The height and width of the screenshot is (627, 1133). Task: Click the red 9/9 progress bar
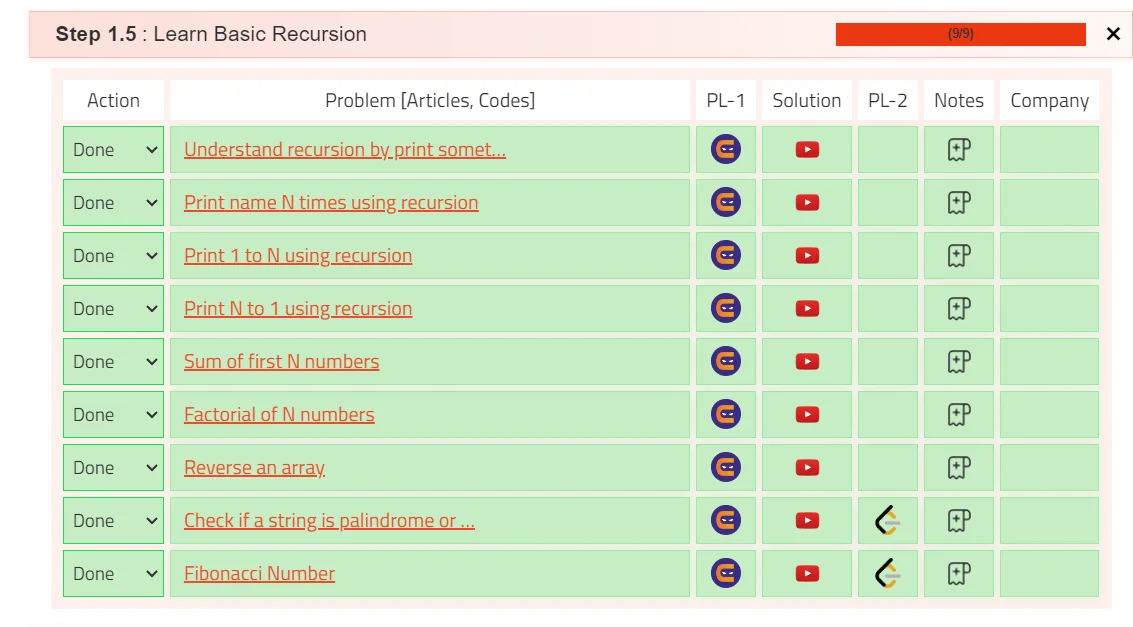click(960, 34)
